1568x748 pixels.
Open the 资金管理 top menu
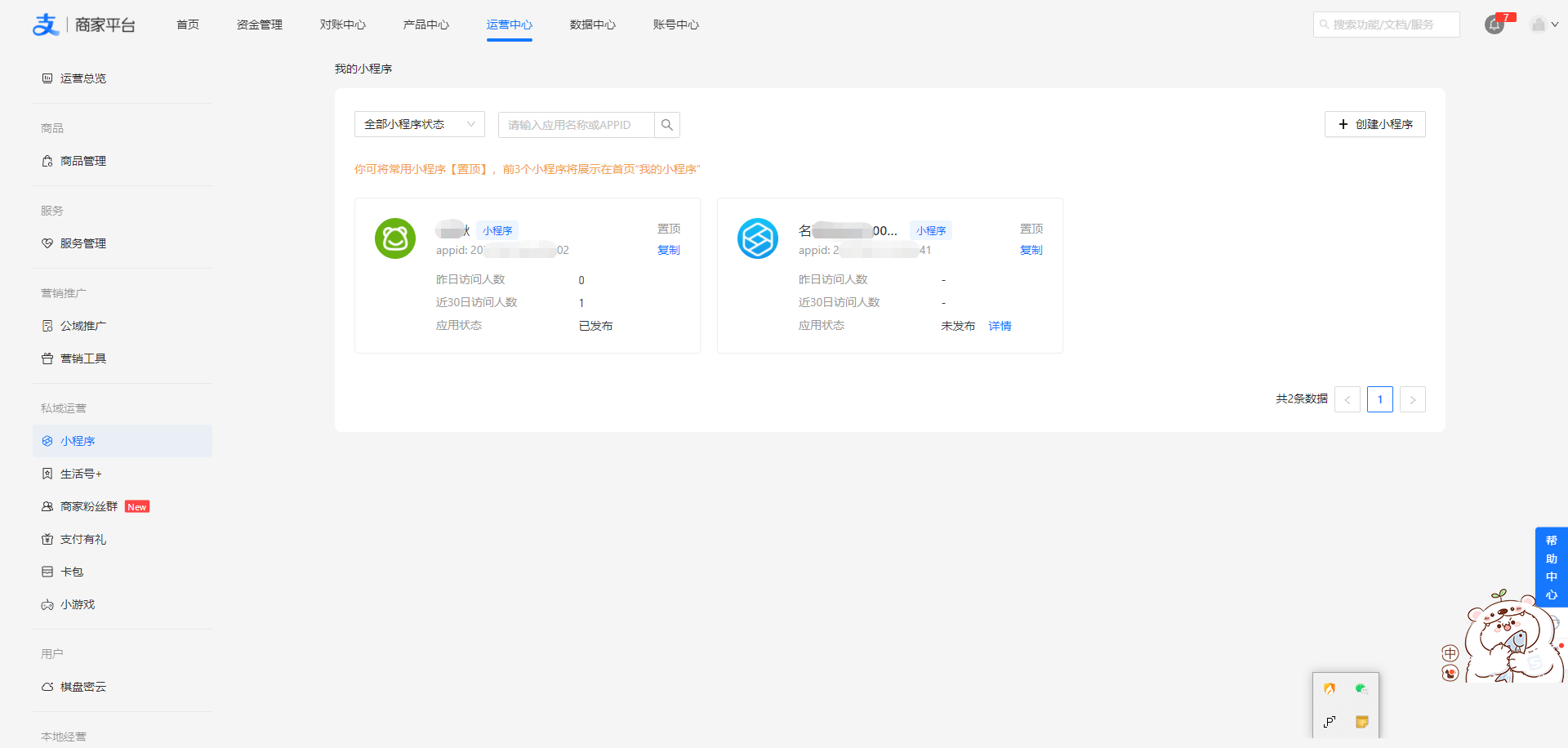coord(260,24)
